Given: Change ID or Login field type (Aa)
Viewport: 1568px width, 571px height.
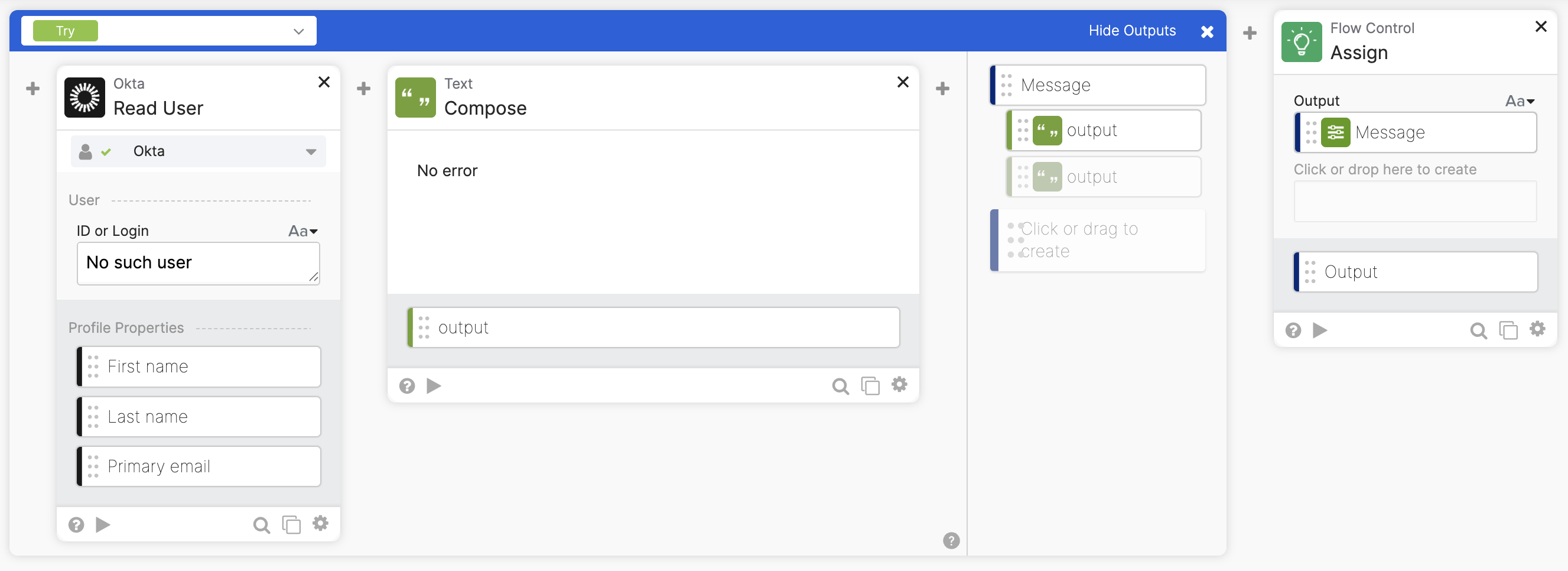Looking at the screenshot, I should [x=302, y=231].
